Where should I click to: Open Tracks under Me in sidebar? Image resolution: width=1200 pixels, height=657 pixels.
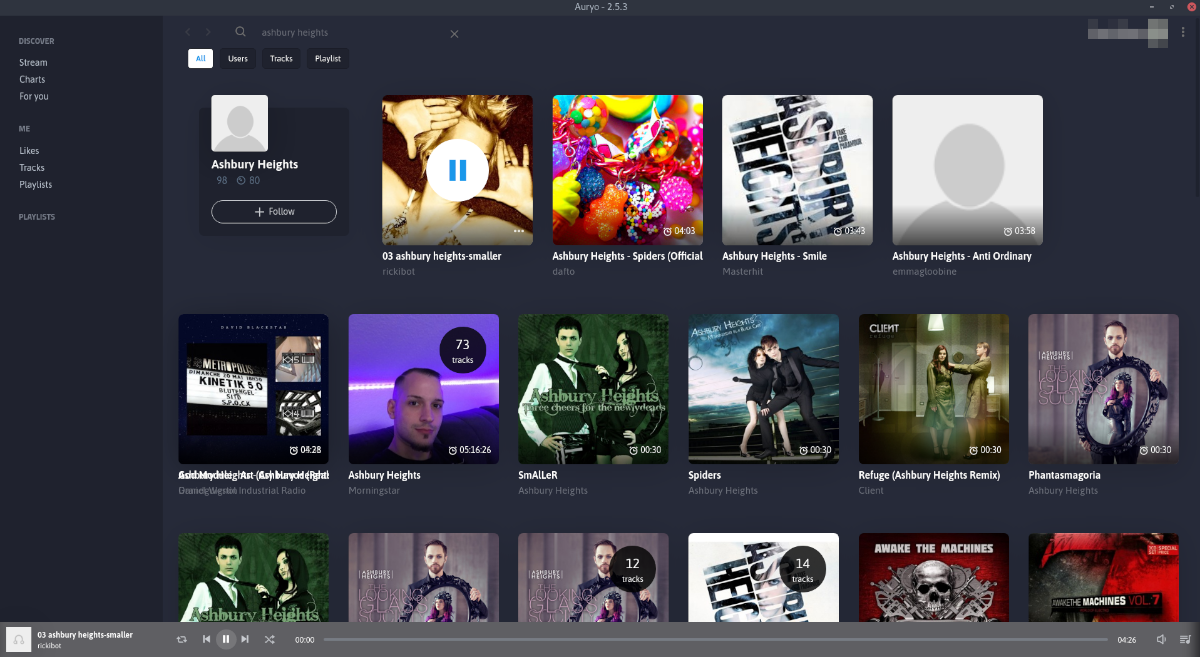point(32,168)
